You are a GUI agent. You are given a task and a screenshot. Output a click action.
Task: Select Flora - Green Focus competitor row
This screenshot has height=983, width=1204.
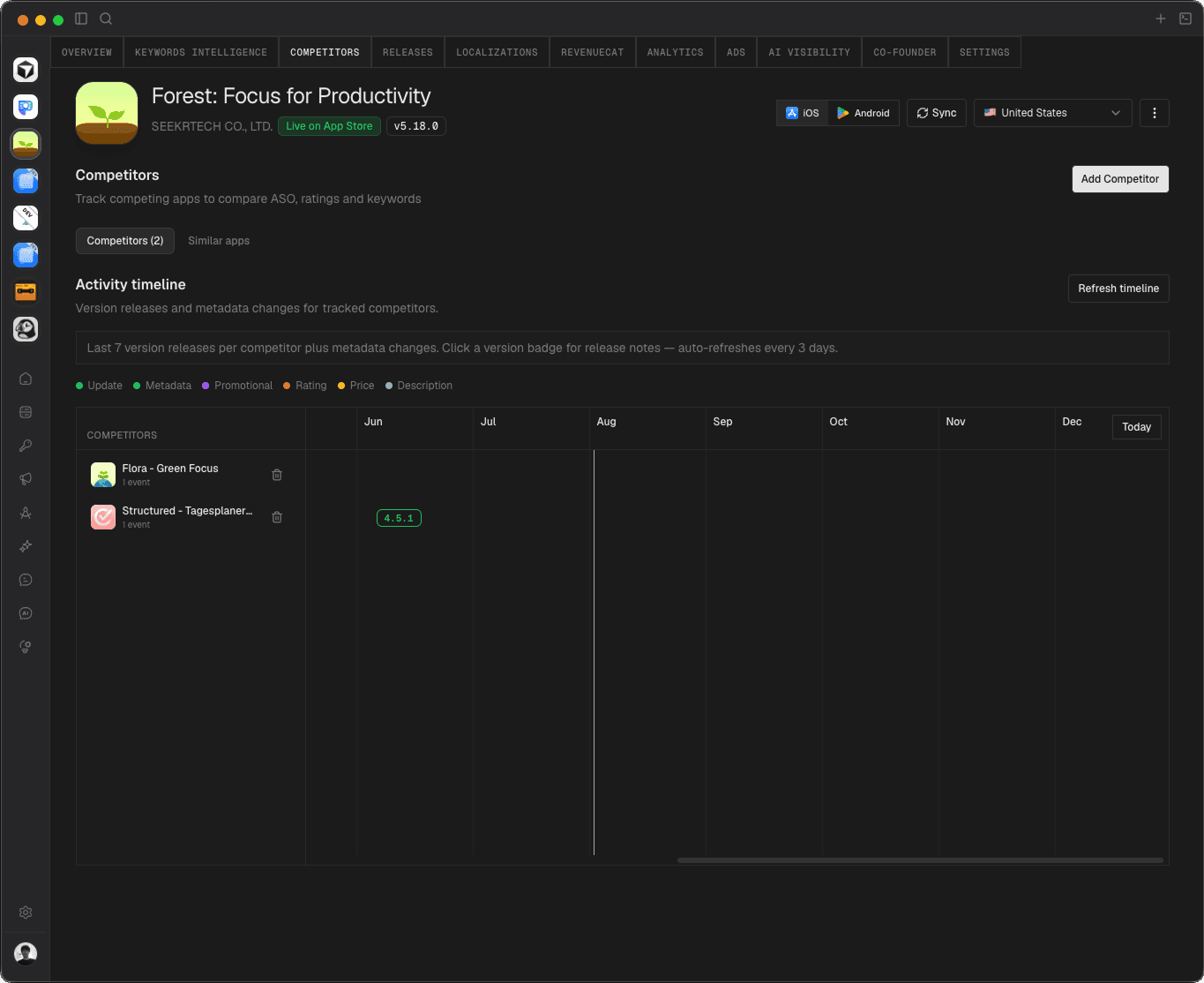tap(191, 475)
